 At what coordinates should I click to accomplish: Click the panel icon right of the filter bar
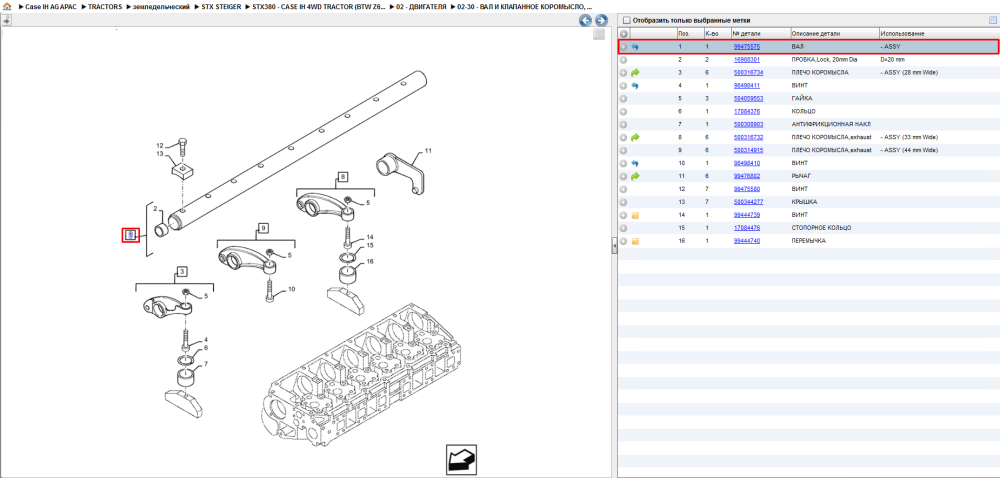[992, 20]
